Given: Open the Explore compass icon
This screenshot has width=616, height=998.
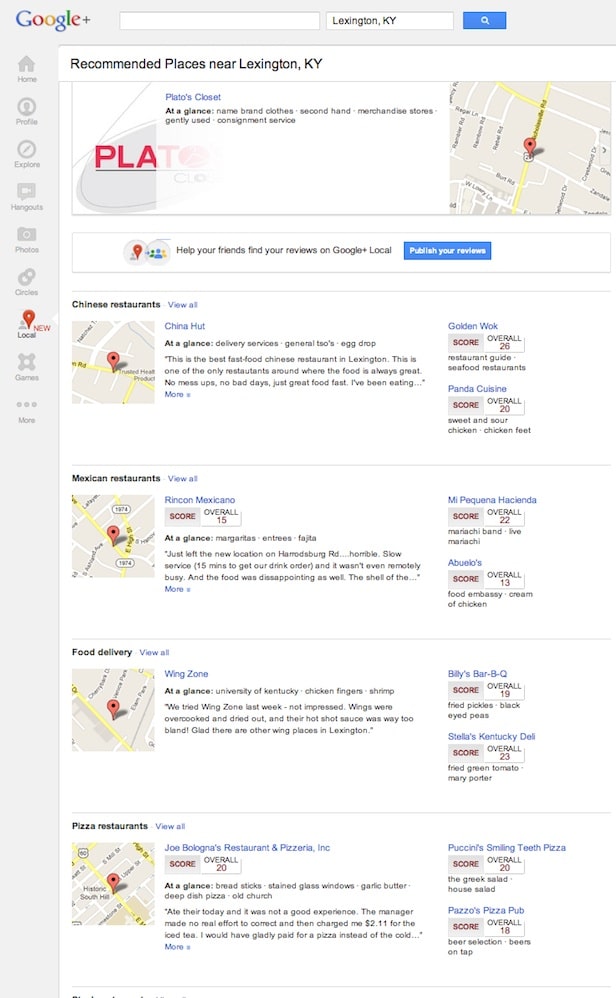Looking at the screenshot, I should tap(27, 153).
